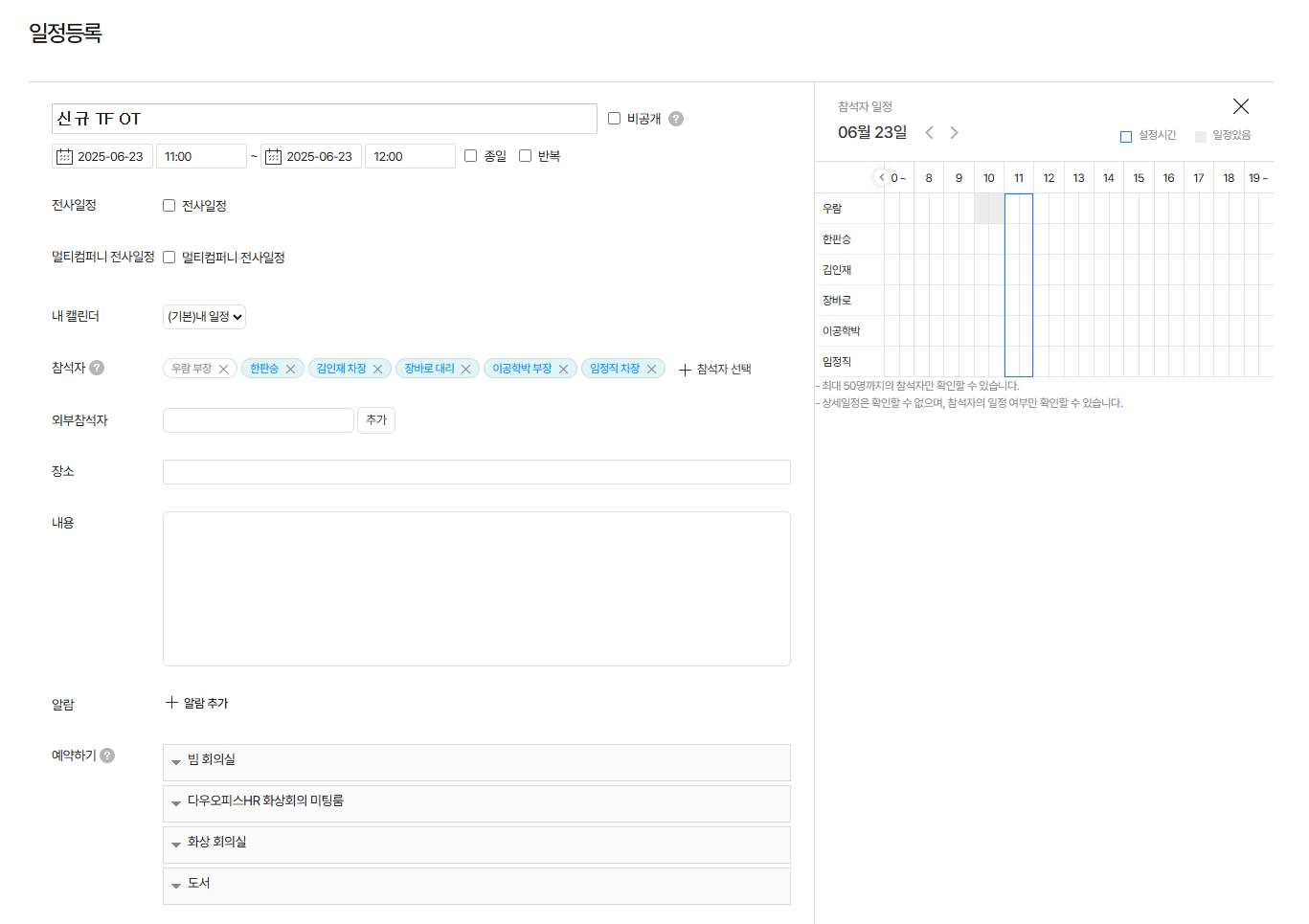Click the start date calendar icon
The image size is (1309, 924).
[x=64, y=156]
